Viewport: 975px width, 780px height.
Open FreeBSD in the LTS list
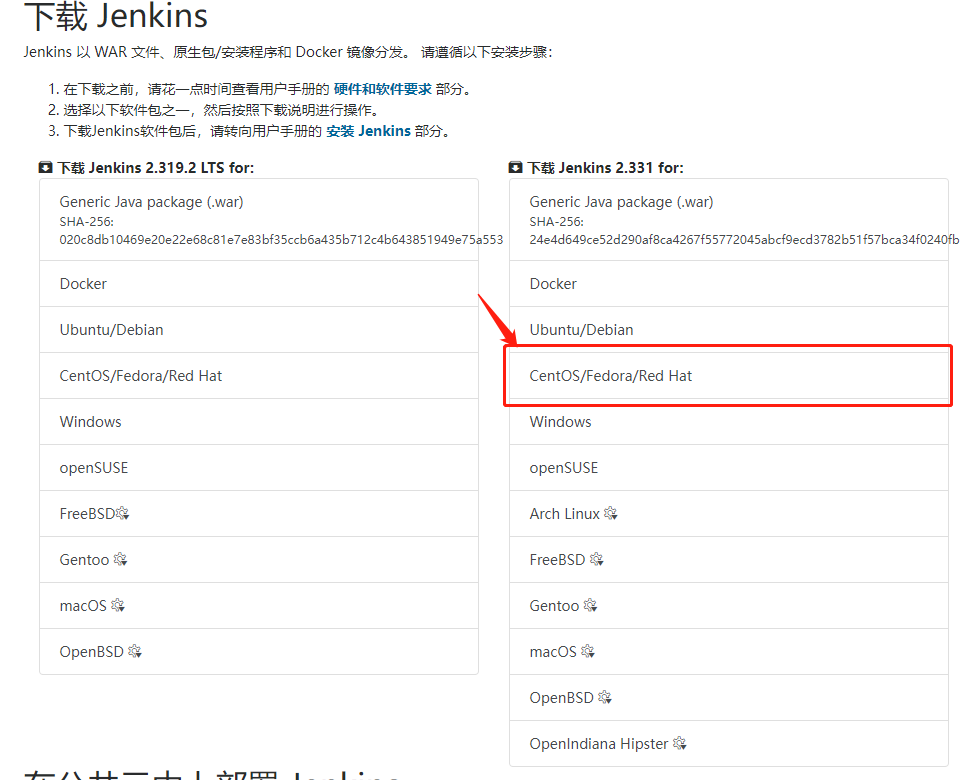click(x=259, y=514)
